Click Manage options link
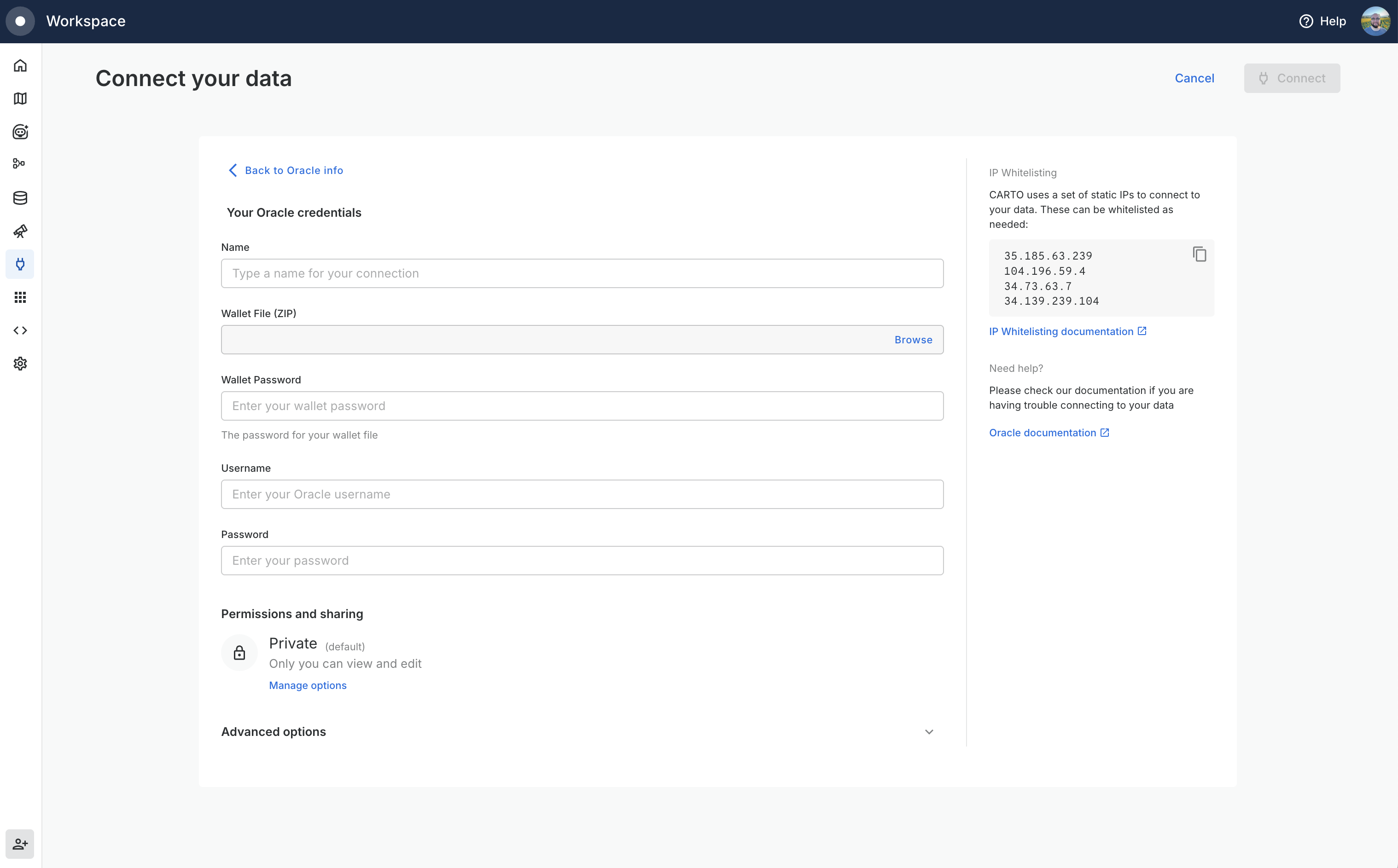The image size is (1398, 868). (307, 685)
